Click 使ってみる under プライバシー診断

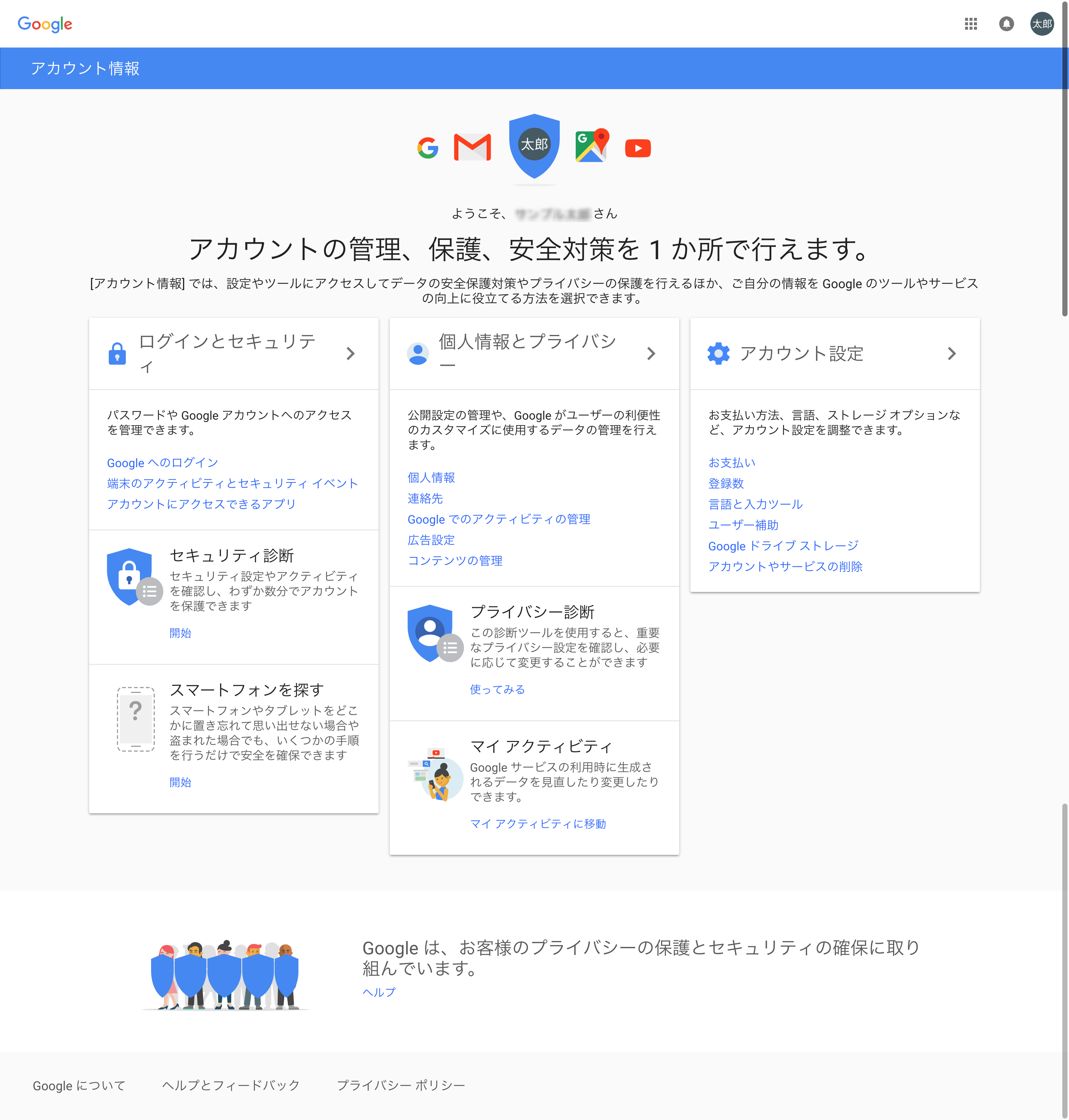pyautogui.click(x=497, y=689)
